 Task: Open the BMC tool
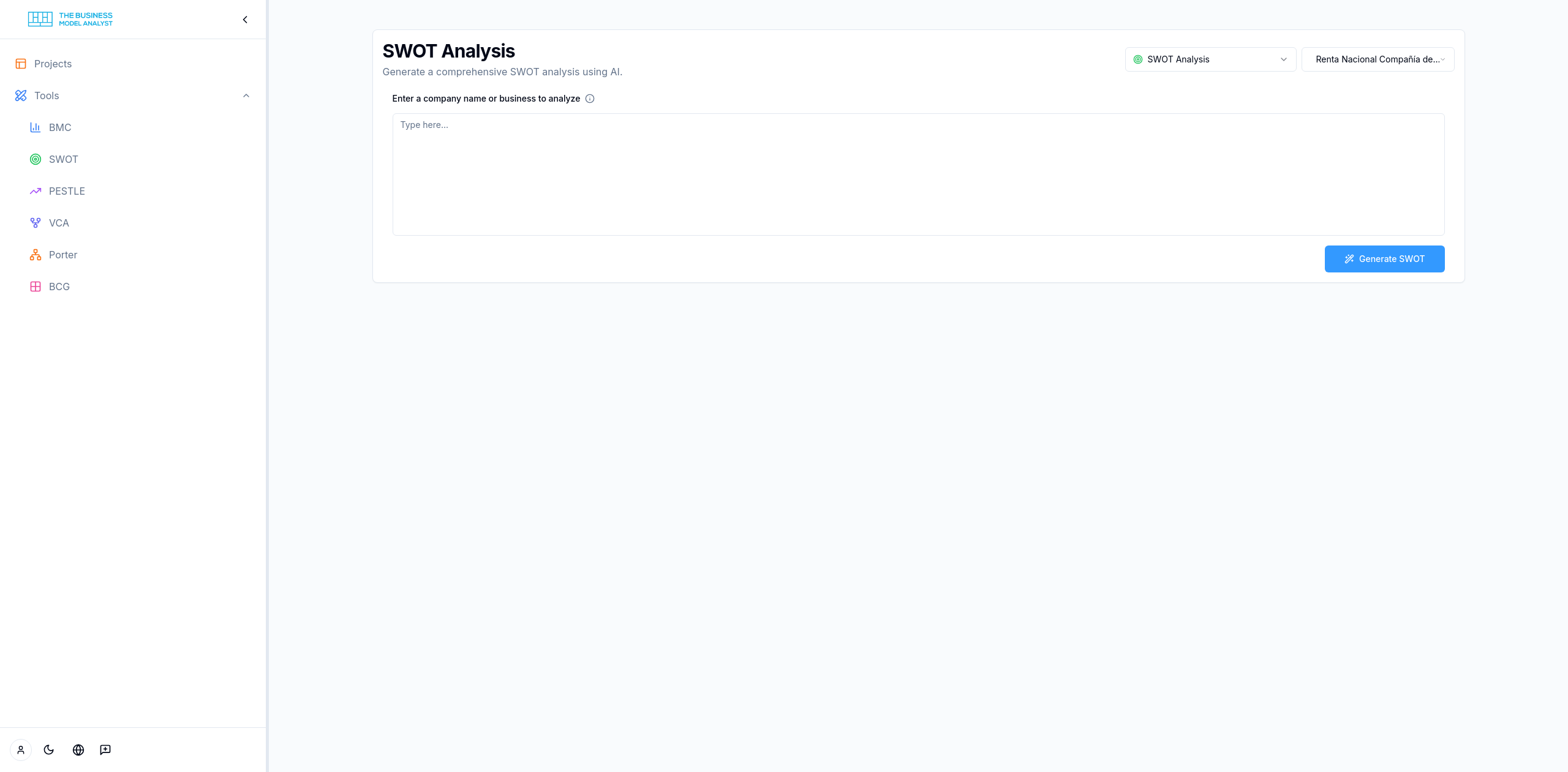(60, 127)
